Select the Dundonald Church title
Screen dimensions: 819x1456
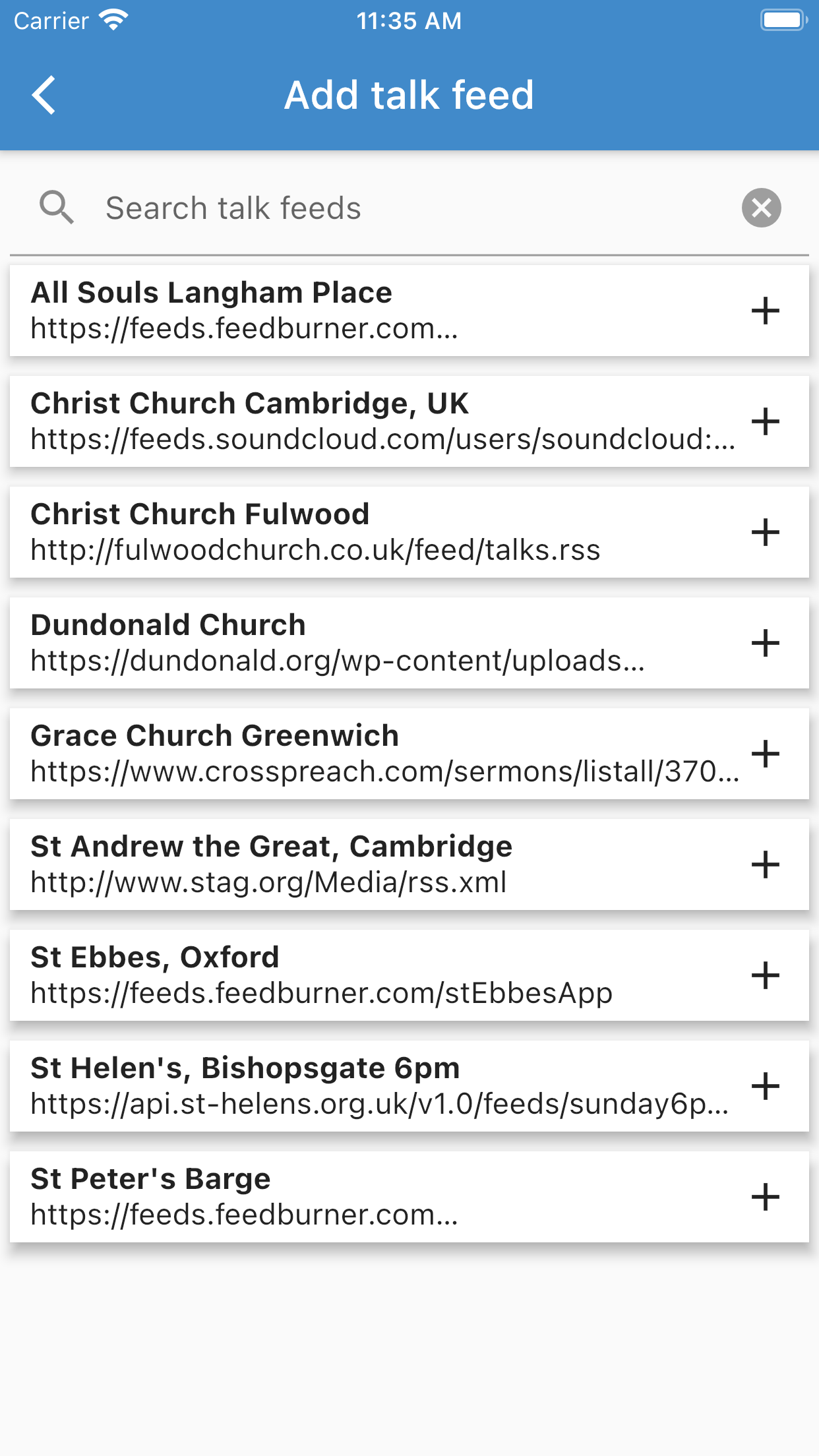point(168,625)
